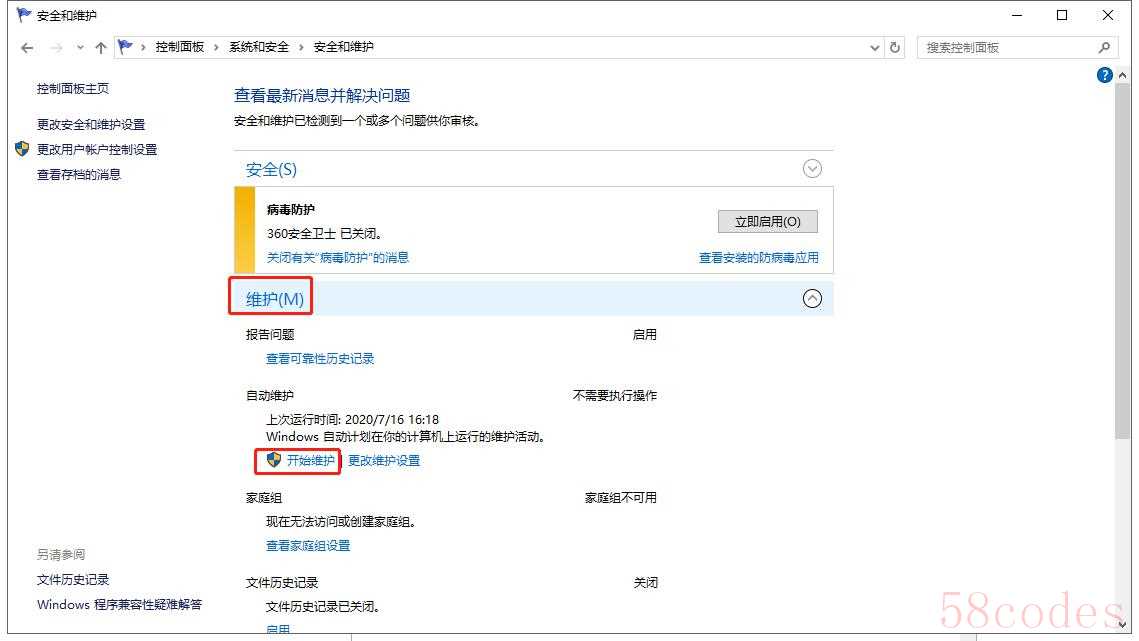The width and height of the screenshot is (1139, 641).
Task: Open help with the blue question mark icon
Action: coord(1104,75)
